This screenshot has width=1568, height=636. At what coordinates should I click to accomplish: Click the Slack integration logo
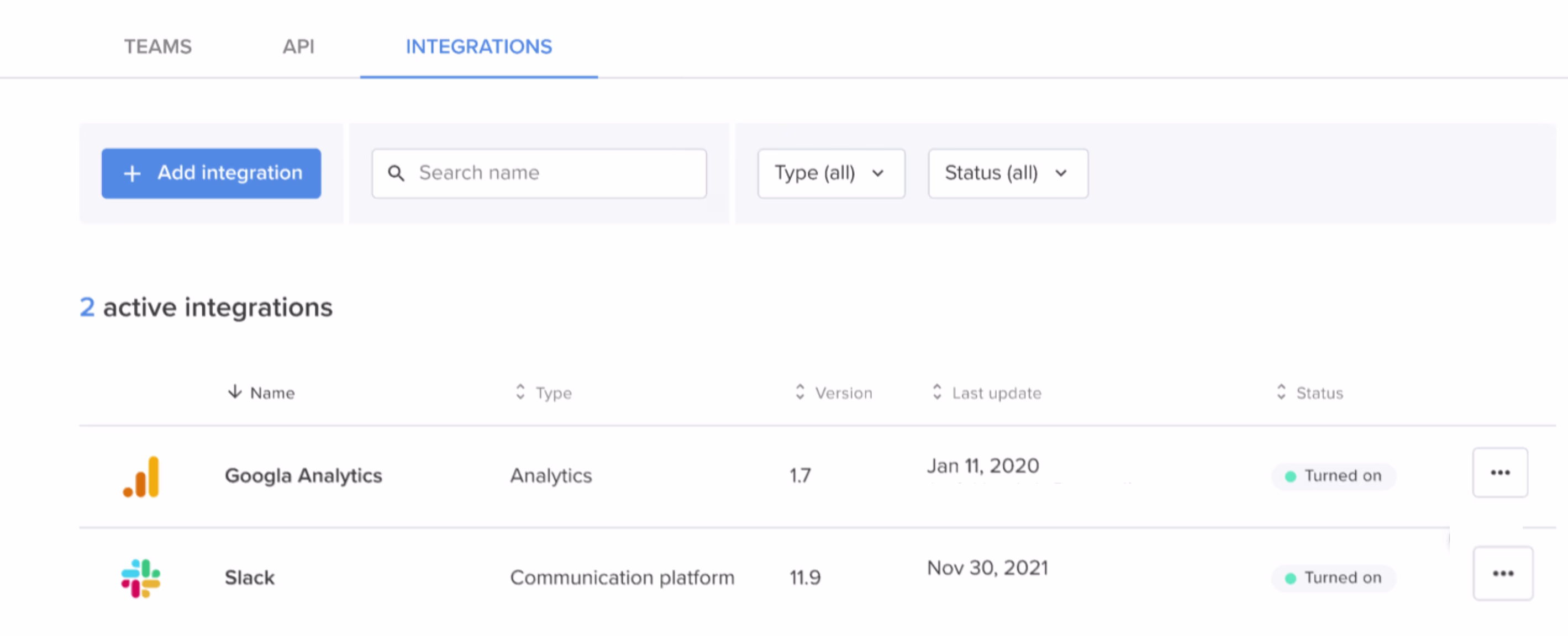(x=141, y=577)
